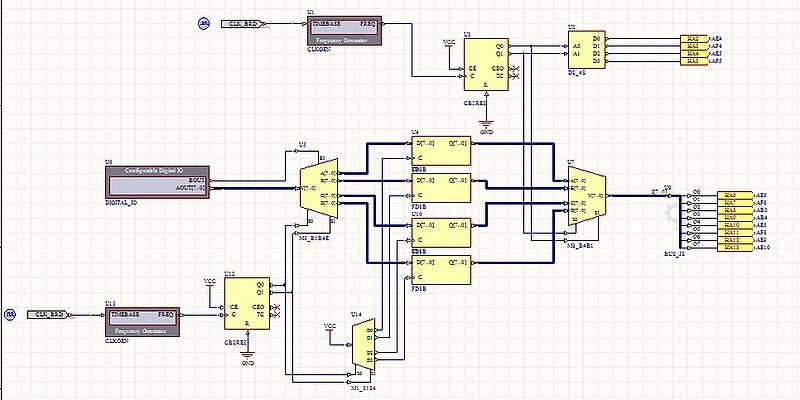Viewport: 800px width, 400px height.
Task: Click the VCC power symbol near U14
Action: point(330,327)
